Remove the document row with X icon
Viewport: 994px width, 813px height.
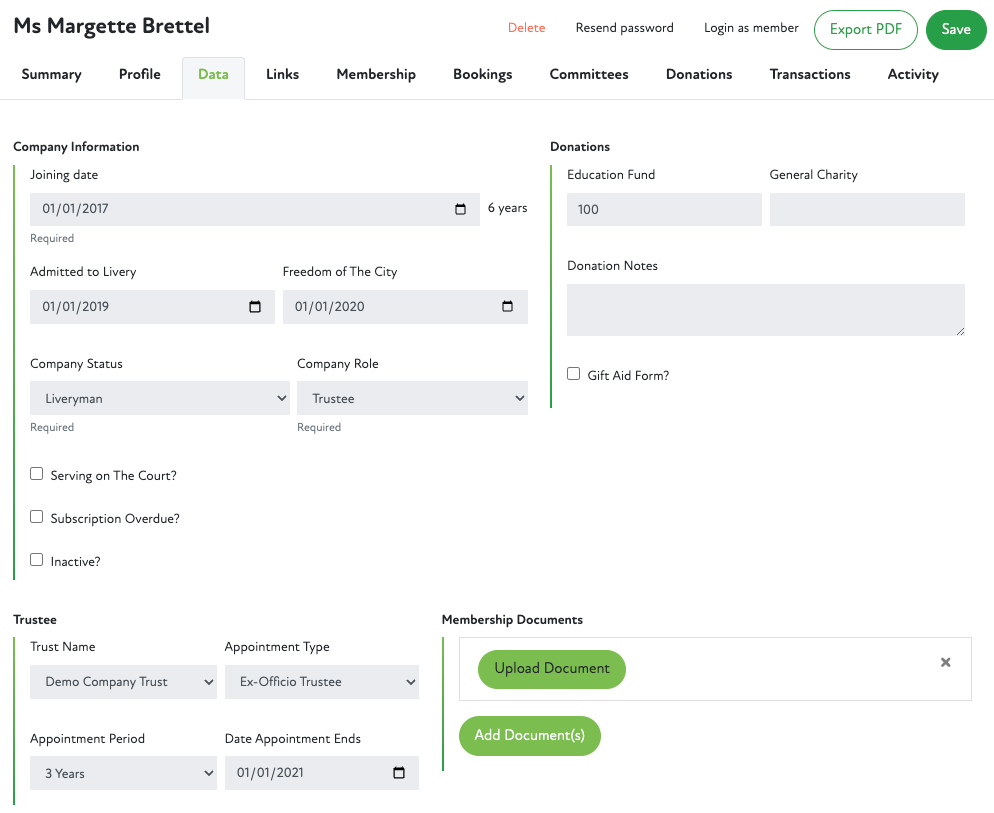[x=945, y=663]
